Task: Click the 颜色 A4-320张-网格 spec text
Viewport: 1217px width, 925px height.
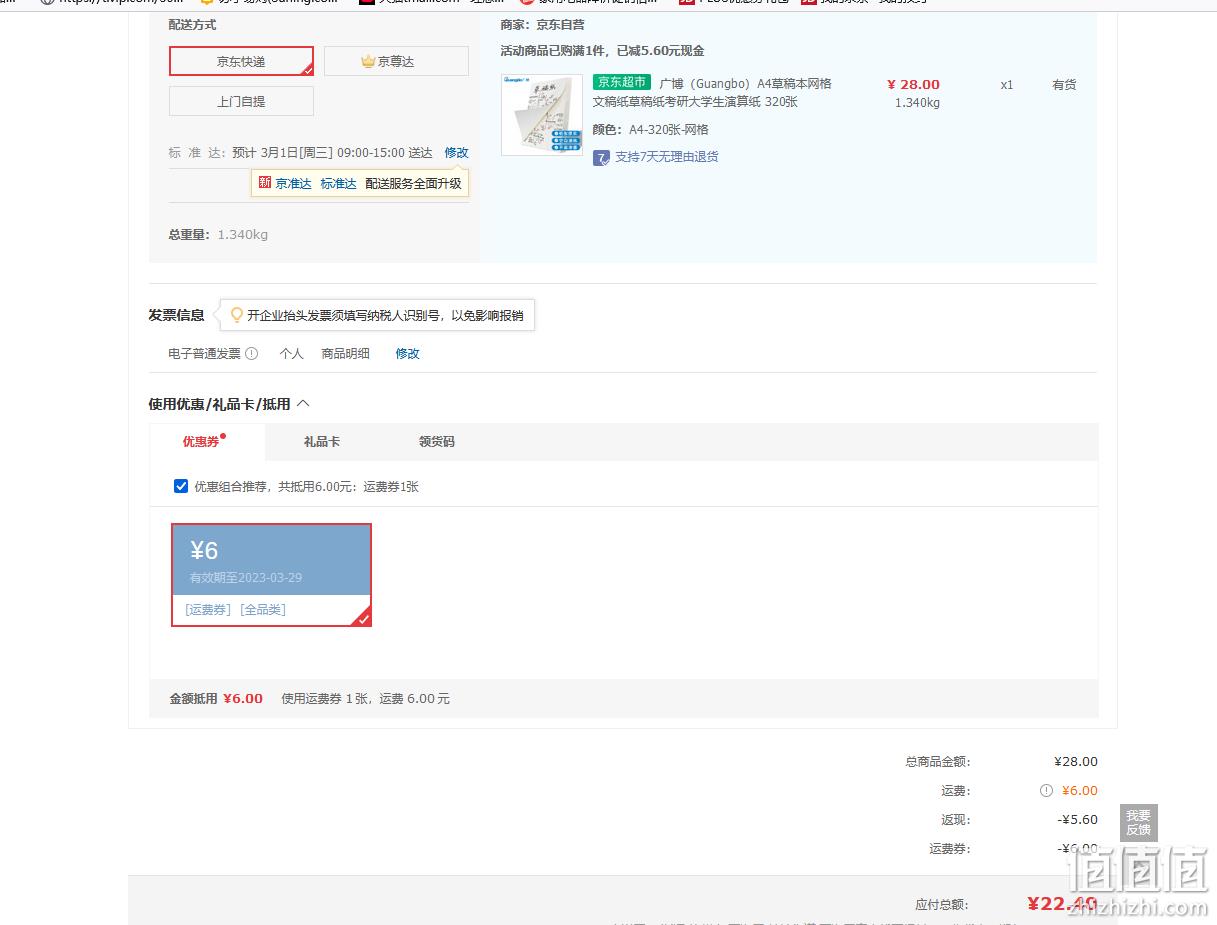Action: [651, 130]
